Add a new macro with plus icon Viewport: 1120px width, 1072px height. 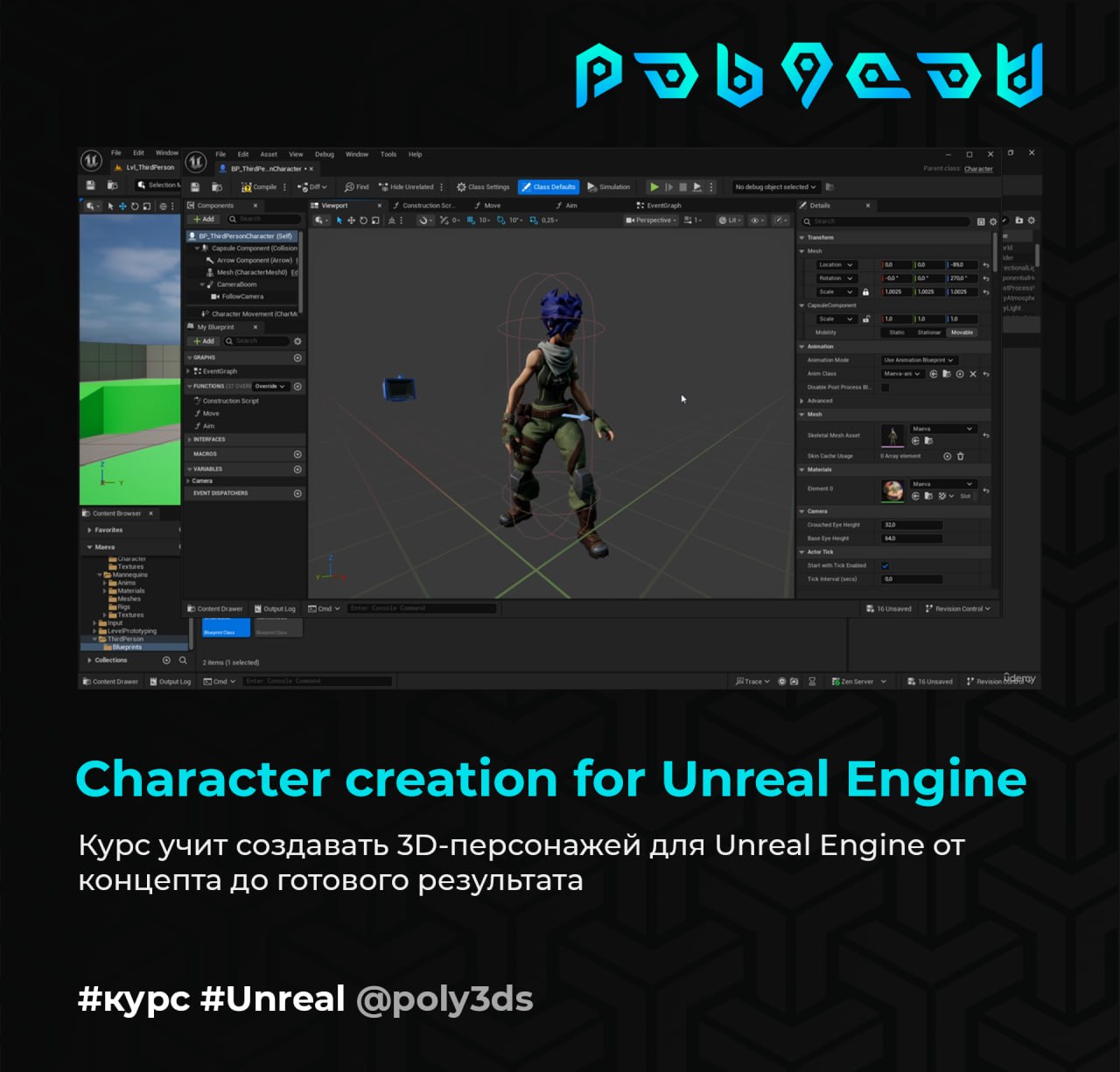point(297,454)
